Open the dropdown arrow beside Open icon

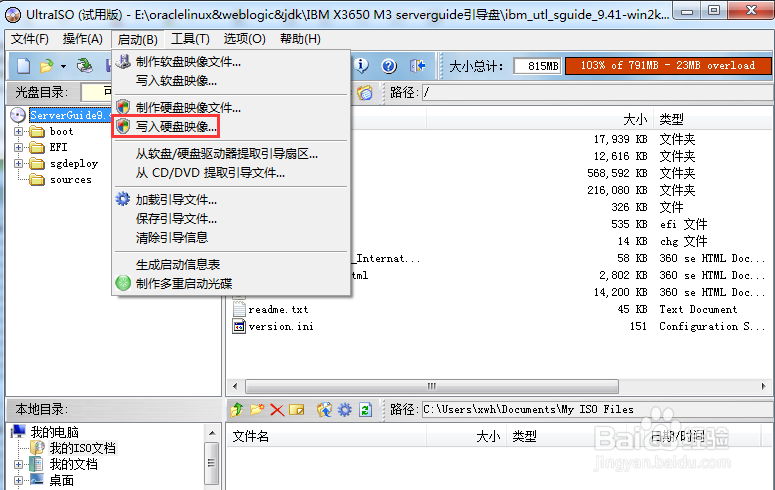(x=63, y=66)
